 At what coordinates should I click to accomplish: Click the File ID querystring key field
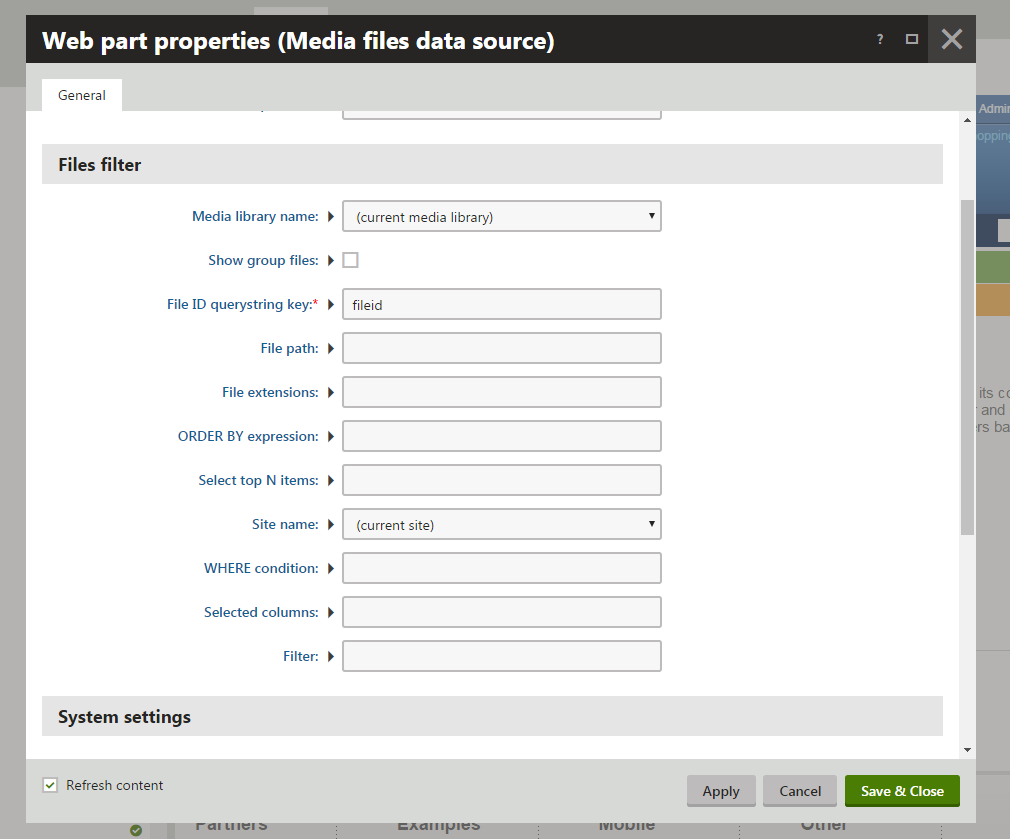[501, 304]
